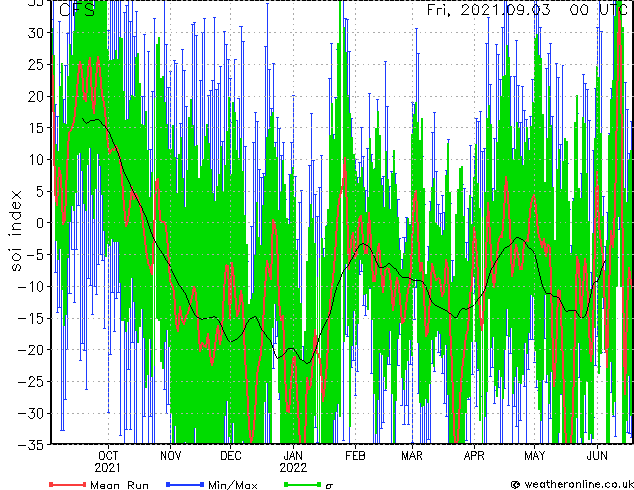Click the blue Min/Max legend line

[185, 484]
